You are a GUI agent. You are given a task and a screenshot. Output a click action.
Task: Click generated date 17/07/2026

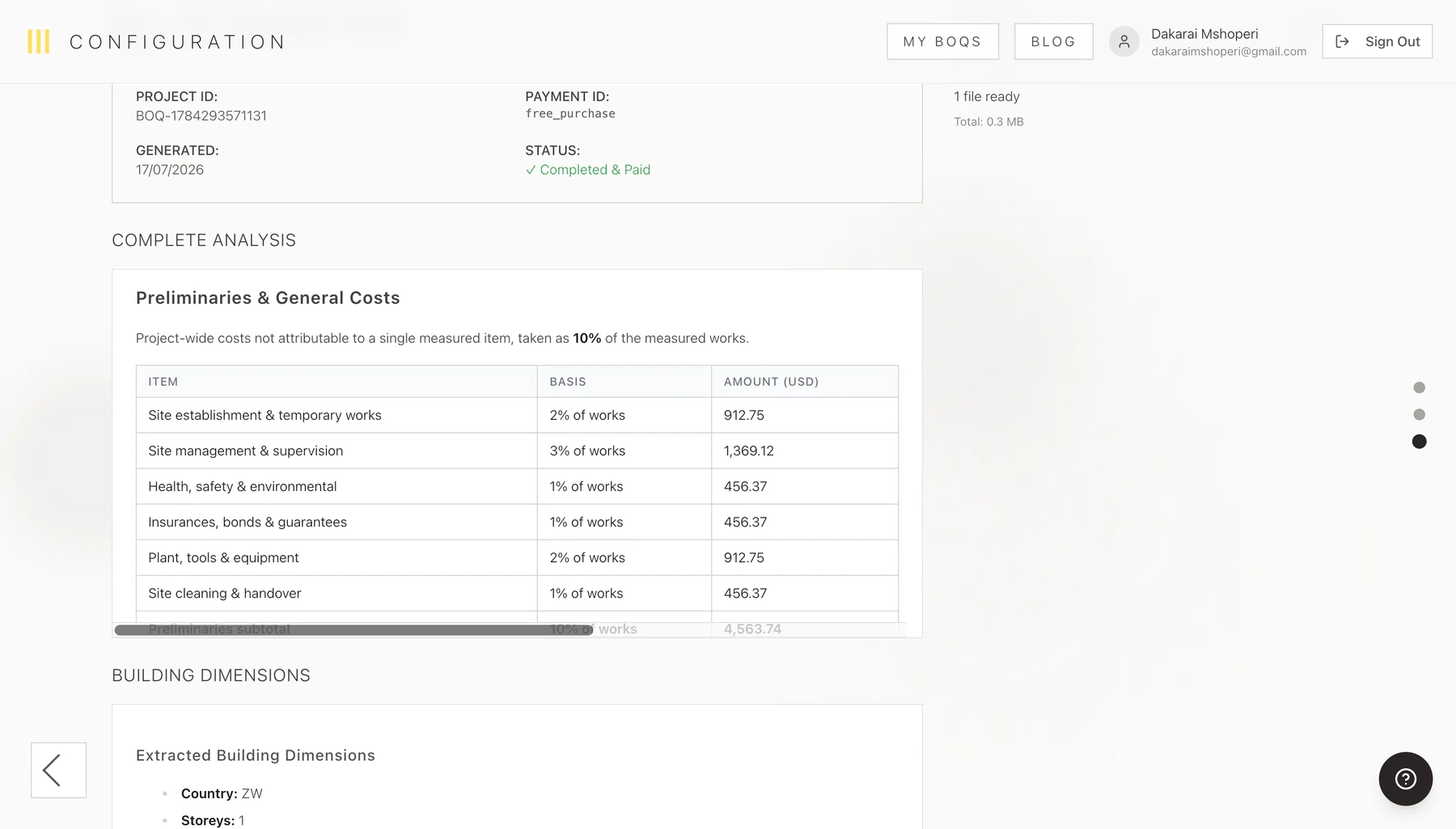[170, 170]
